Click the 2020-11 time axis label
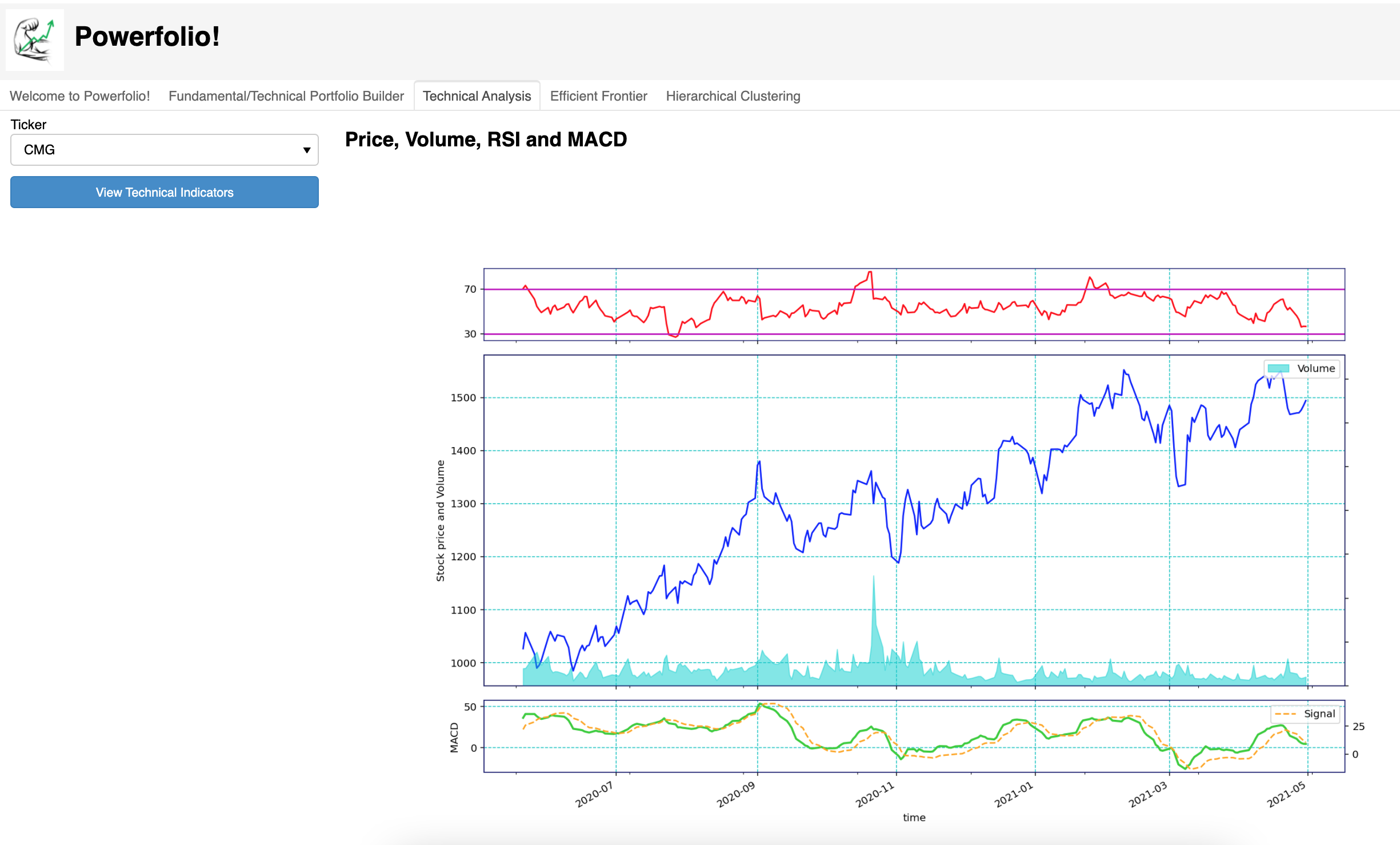 (874, 795)
